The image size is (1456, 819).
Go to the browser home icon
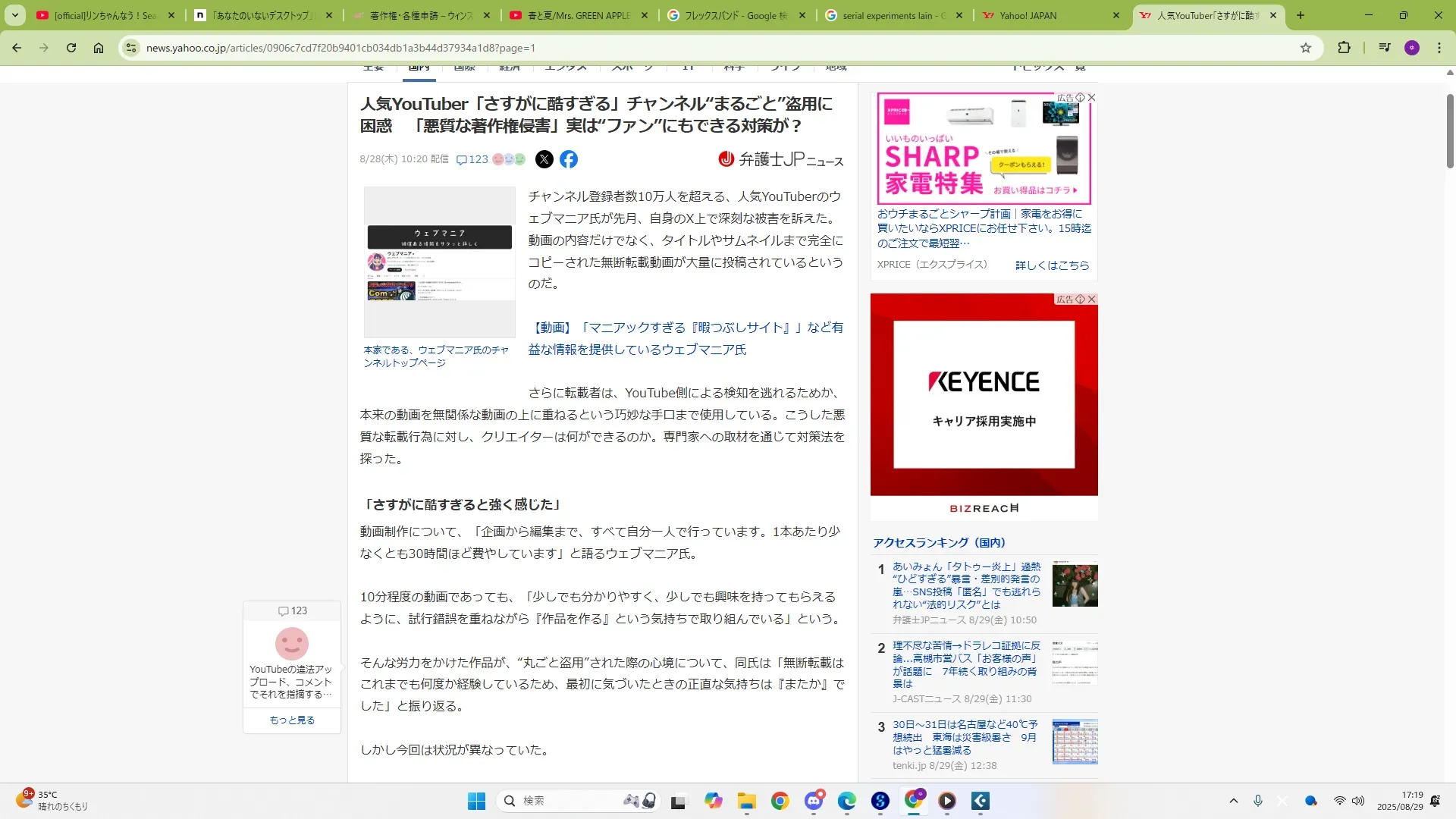99,48
